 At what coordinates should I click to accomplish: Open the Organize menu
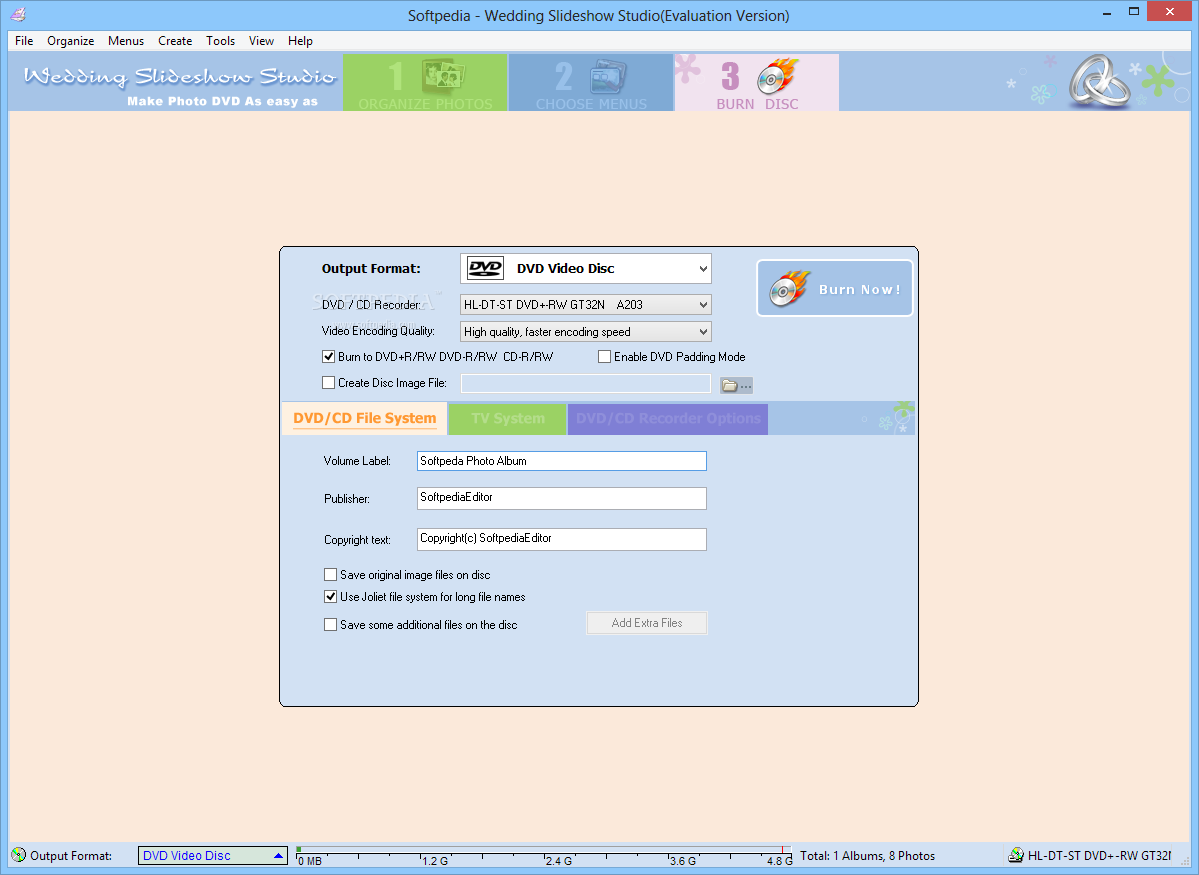tap(70, 41)
